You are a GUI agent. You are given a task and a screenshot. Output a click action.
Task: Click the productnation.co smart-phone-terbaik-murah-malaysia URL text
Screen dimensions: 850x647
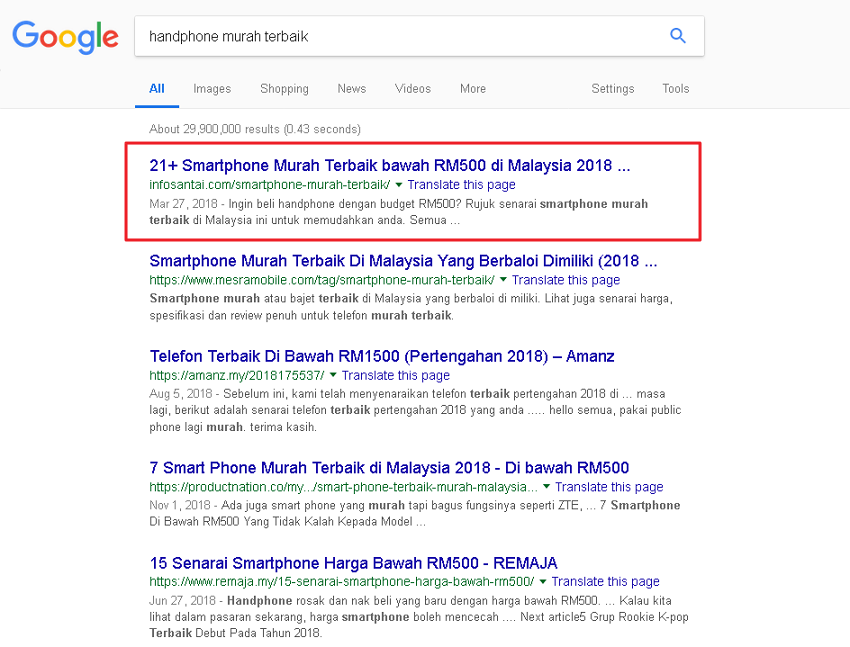pos(343,487)
